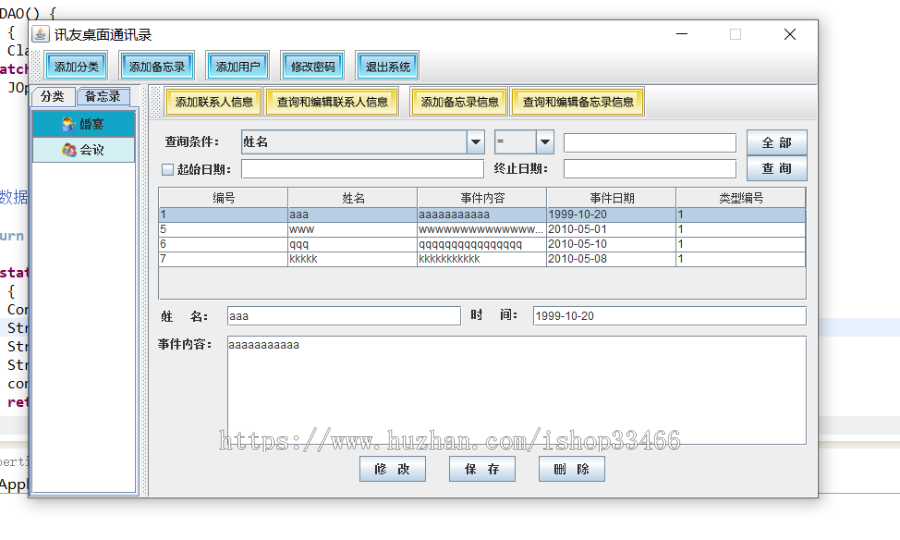Click 添加备忘录信息 button
This screenshot has width=900, height=540.
click(x=459, y=102)
